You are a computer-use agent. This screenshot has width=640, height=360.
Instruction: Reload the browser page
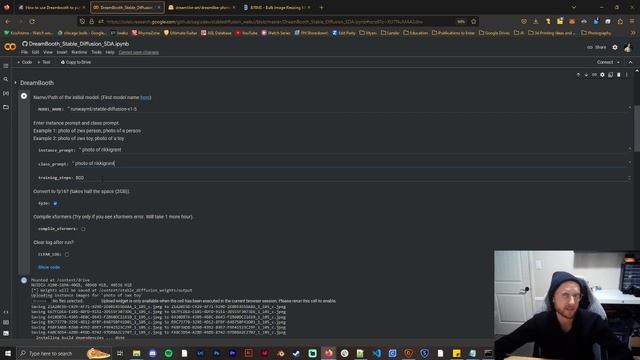(x=32, y=21)
